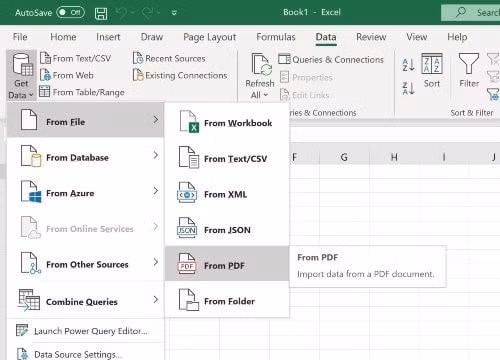
Task: Open the File tab
Action: [20, 37]
